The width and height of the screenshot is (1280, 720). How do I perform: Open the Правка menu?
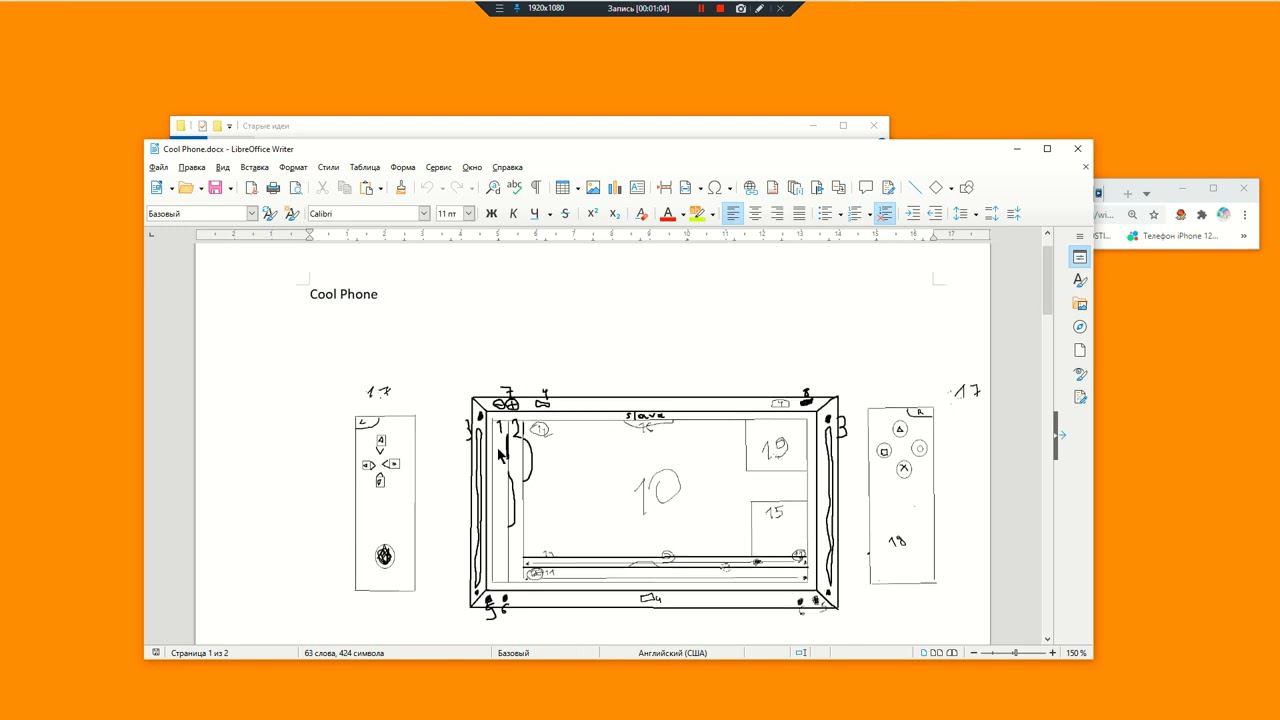point(191,167)
